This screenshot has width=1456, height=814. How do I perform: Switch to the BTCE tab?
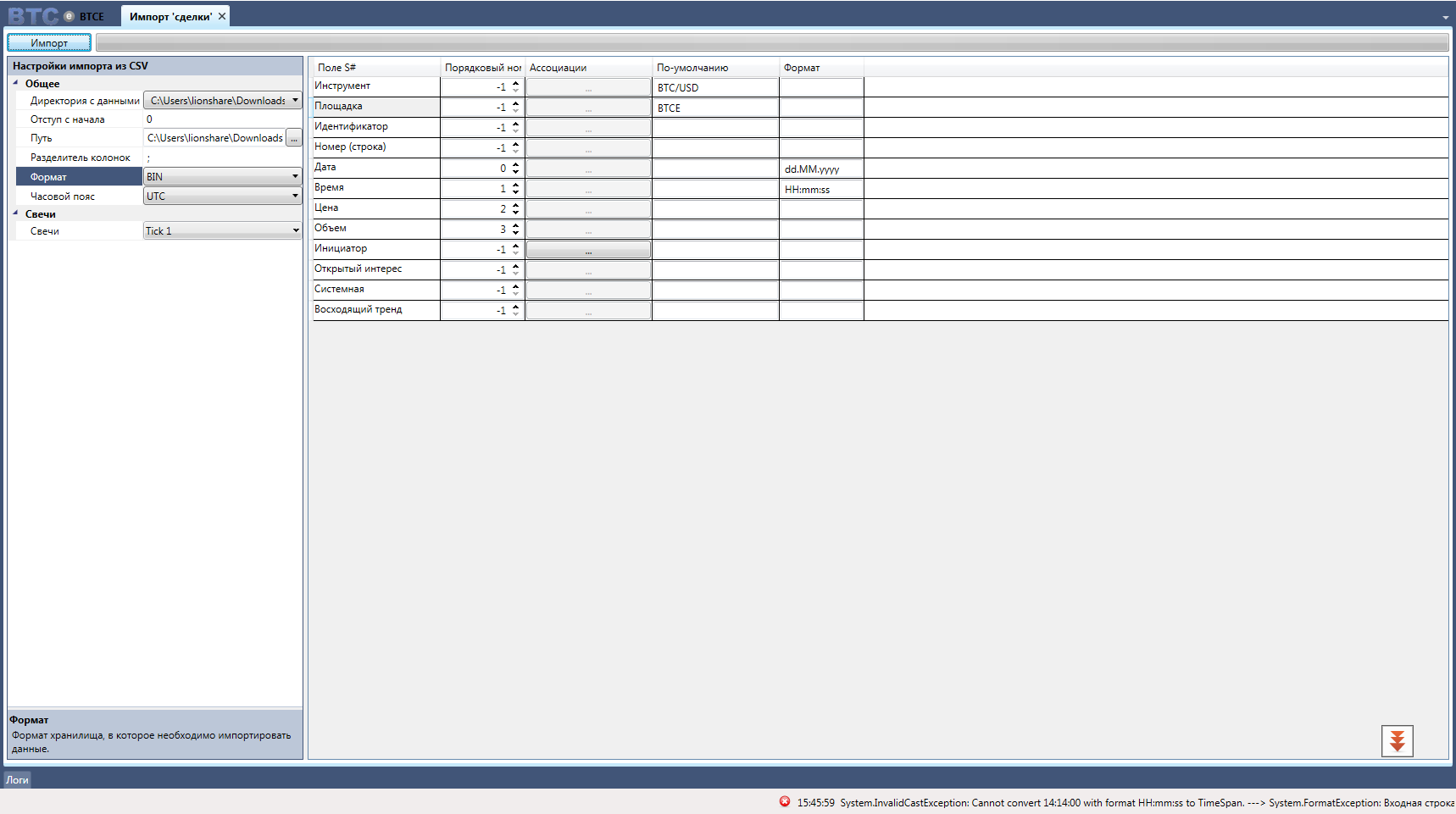pyautogui.click(x=92, y=17)
